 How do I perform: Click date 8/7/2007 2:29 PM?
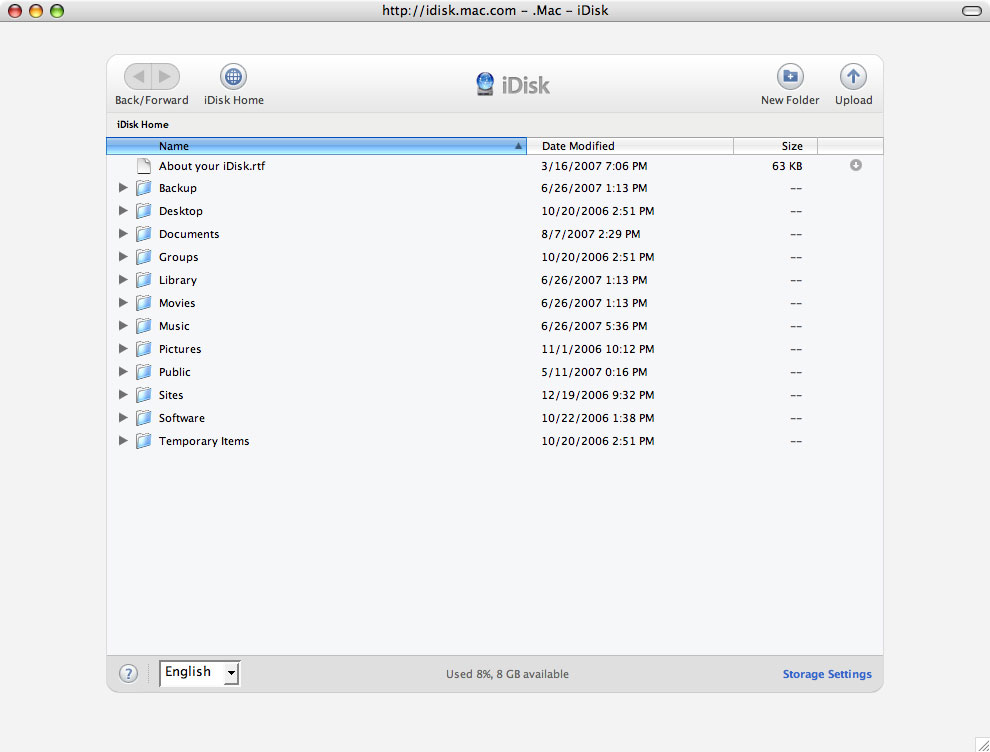pyautogui.click(x=590, y=234)
